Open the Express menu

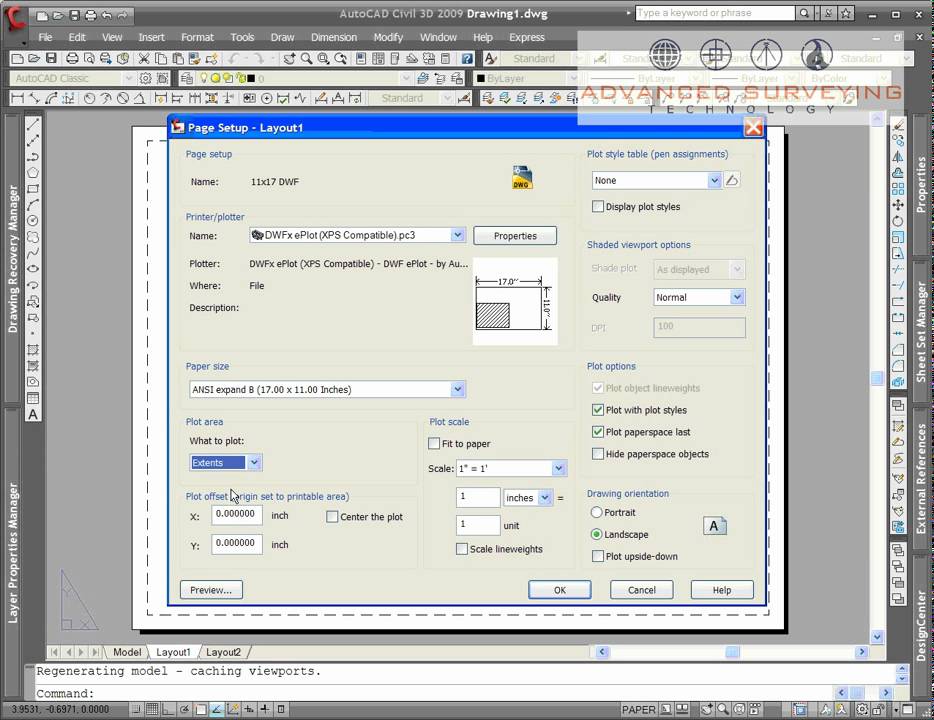click(x=527, y=37)
